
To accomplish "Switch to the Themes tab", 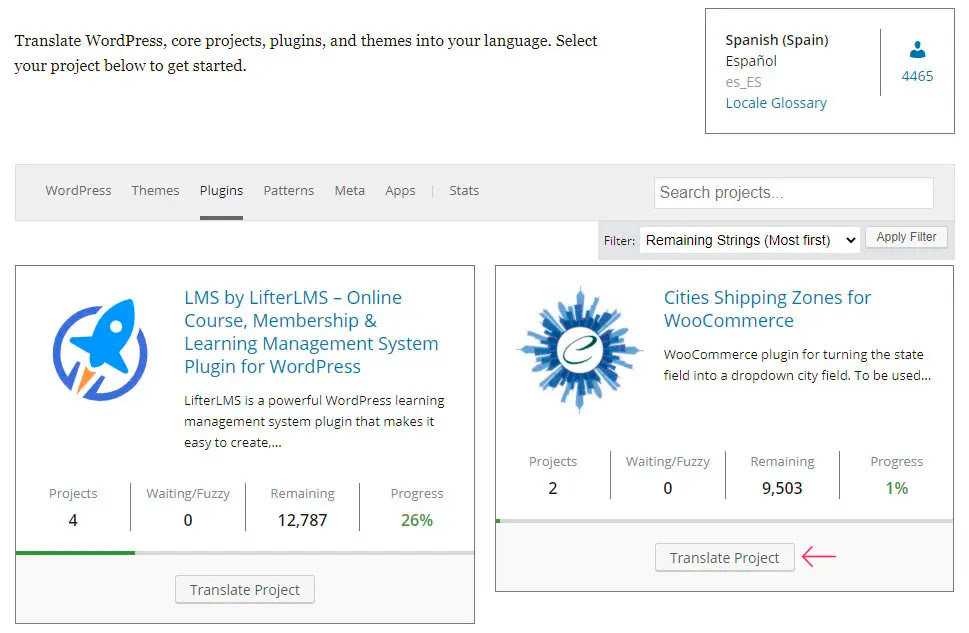I will 155,190.
